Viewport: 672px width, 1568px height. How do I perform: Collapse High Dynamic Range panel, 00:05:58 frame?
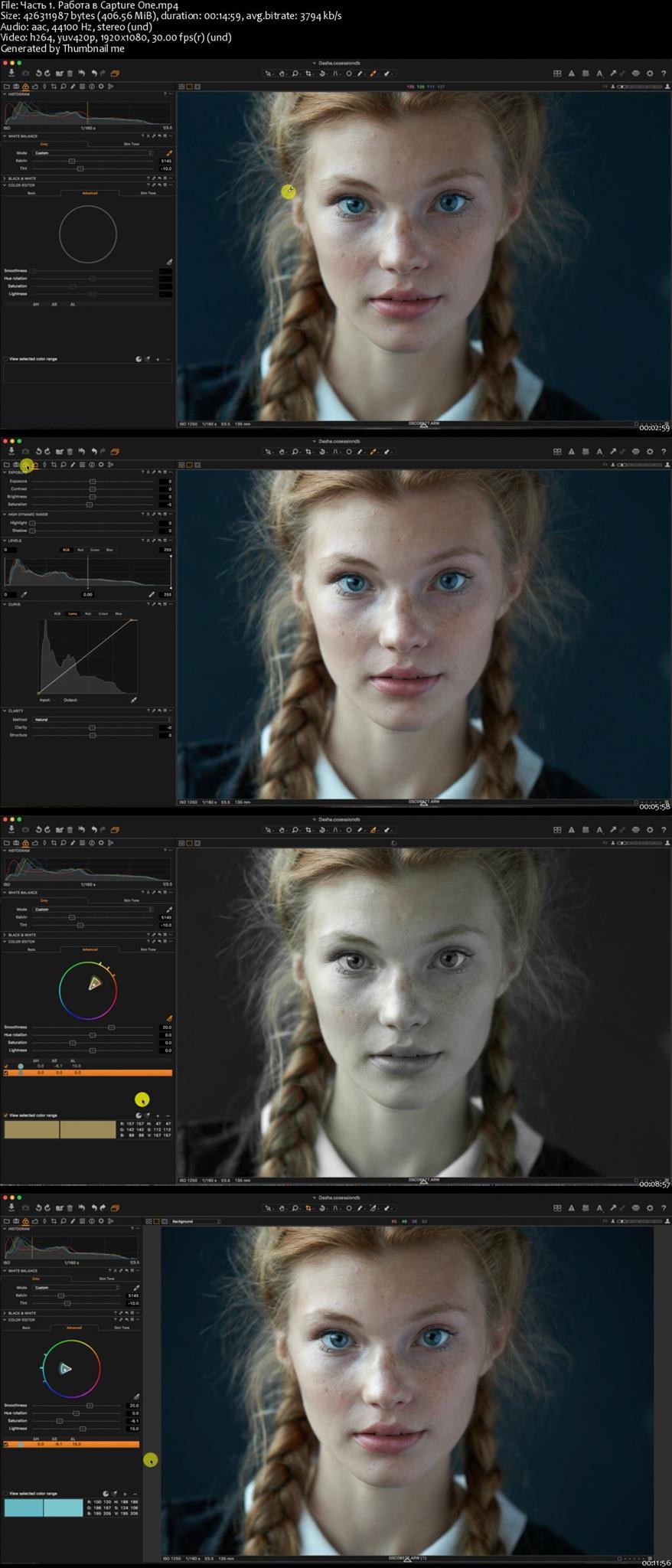pyautogui.click(x=5, y=514)
